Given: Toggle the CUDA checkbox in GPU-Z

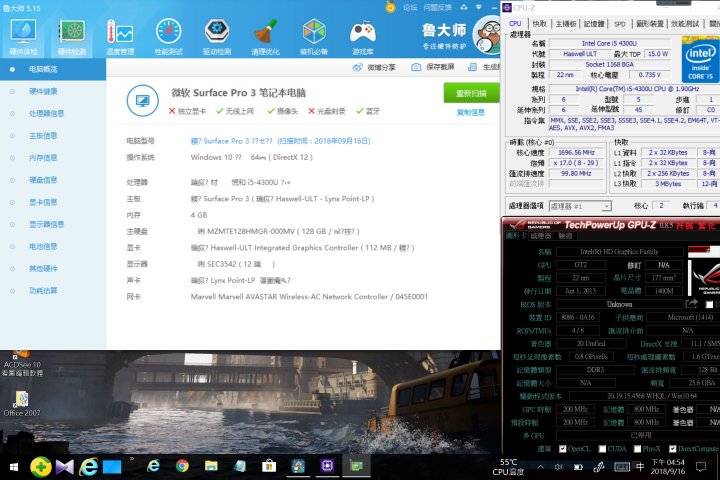Looking at the screenshot, I should [602, 449].
